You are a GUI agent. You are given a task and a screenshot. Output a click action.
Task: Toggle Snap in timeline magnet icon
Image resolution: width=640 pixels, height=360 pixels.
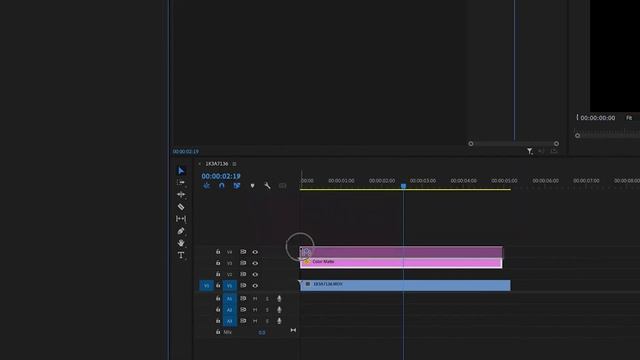click(222, 186)
